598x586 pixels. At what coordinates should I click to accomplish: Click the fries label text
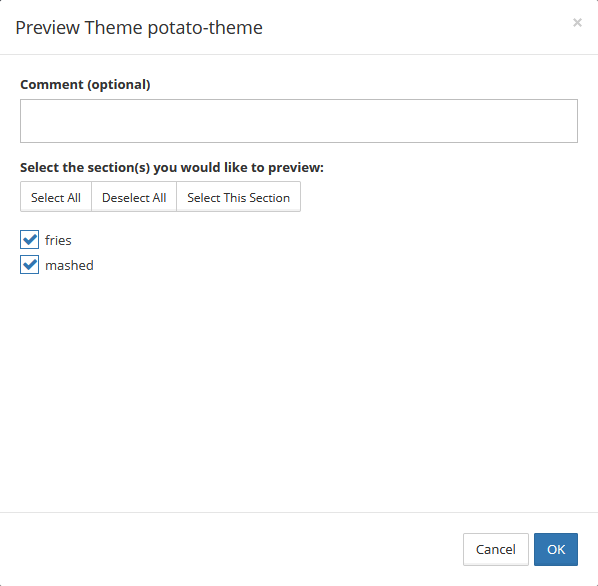58,241
